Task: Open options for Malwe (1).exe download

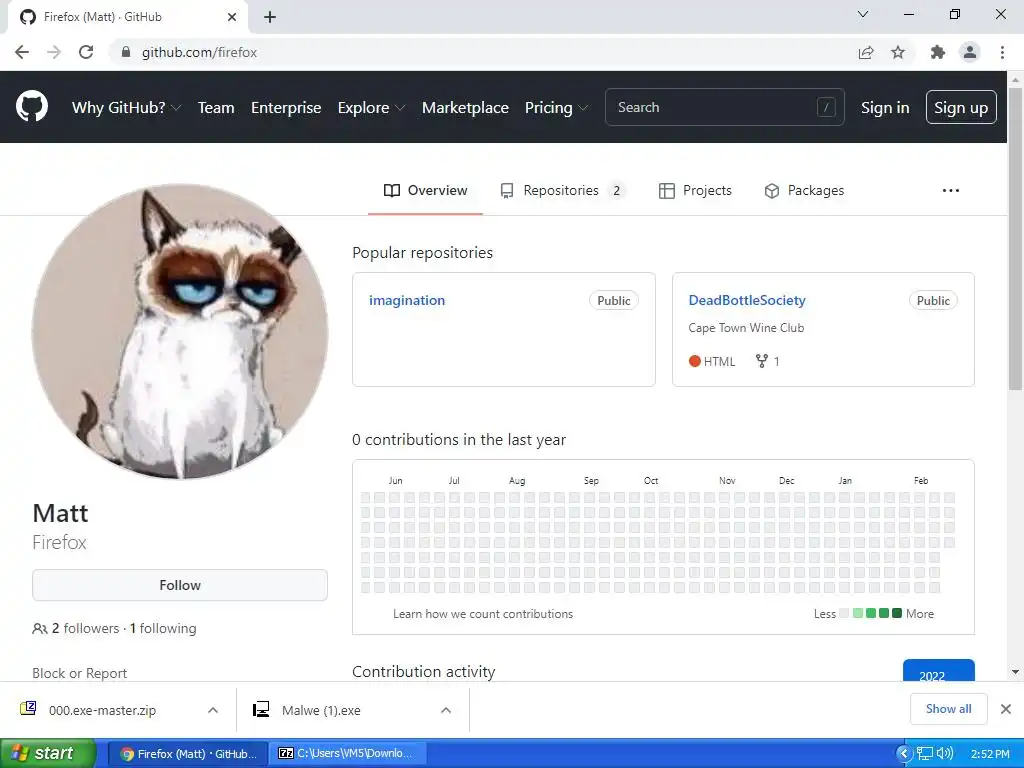Action: tap(446, 710)
